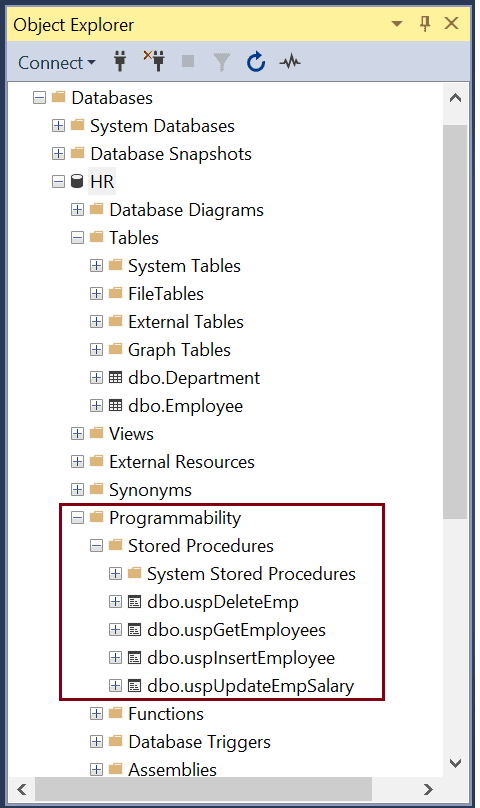Click the vertical scrollbar down arrow
Viewport: 480px width, 808px height.
click(455, 763)
